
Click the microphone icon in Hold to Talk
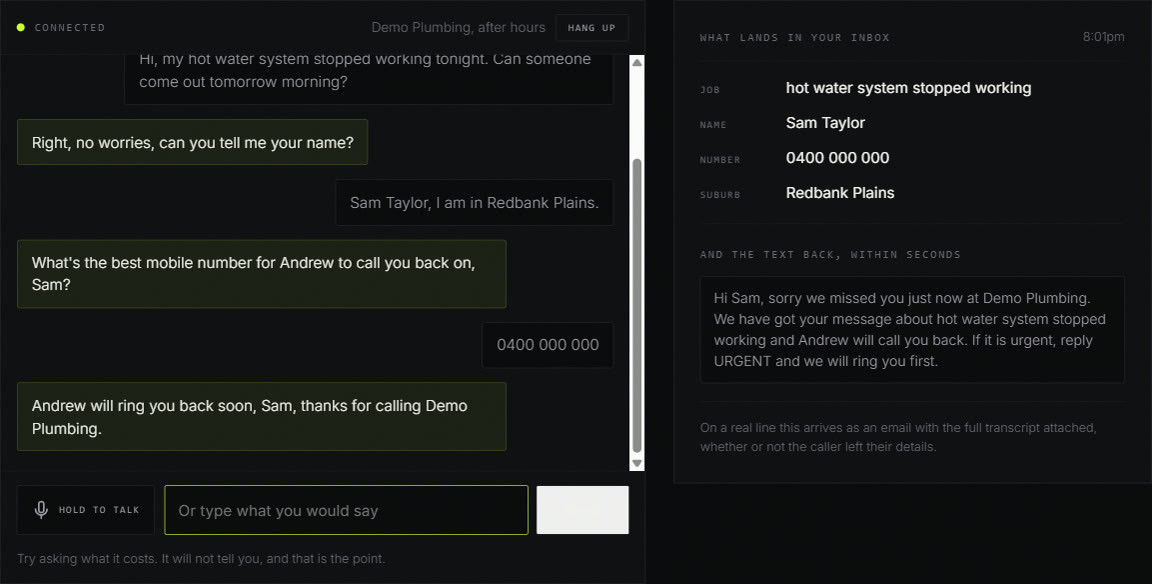pyautogui.click(x=41, y=510)
